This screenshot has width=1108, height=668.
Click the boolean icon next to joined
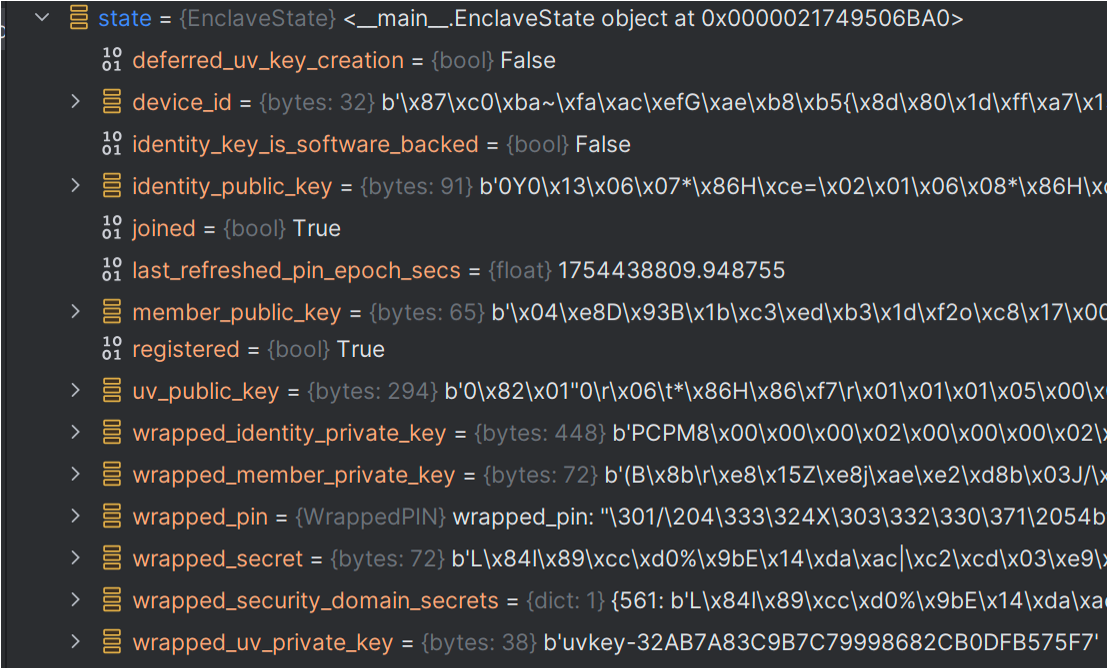pyautogui.click(x=111, y=227)
